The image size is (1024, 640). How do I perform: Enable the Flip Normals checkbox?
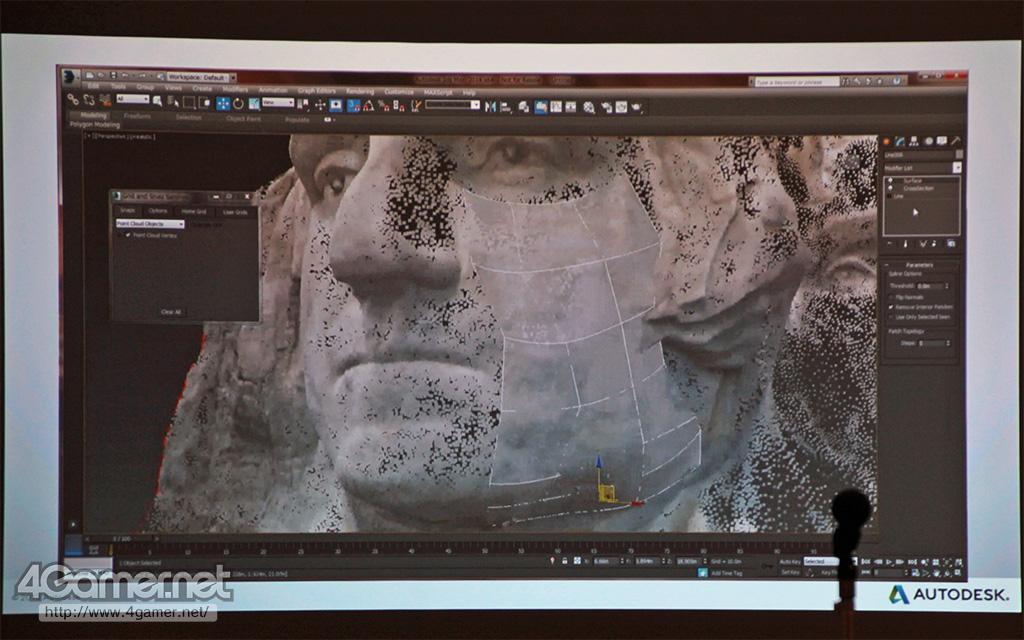click(892, 297)
